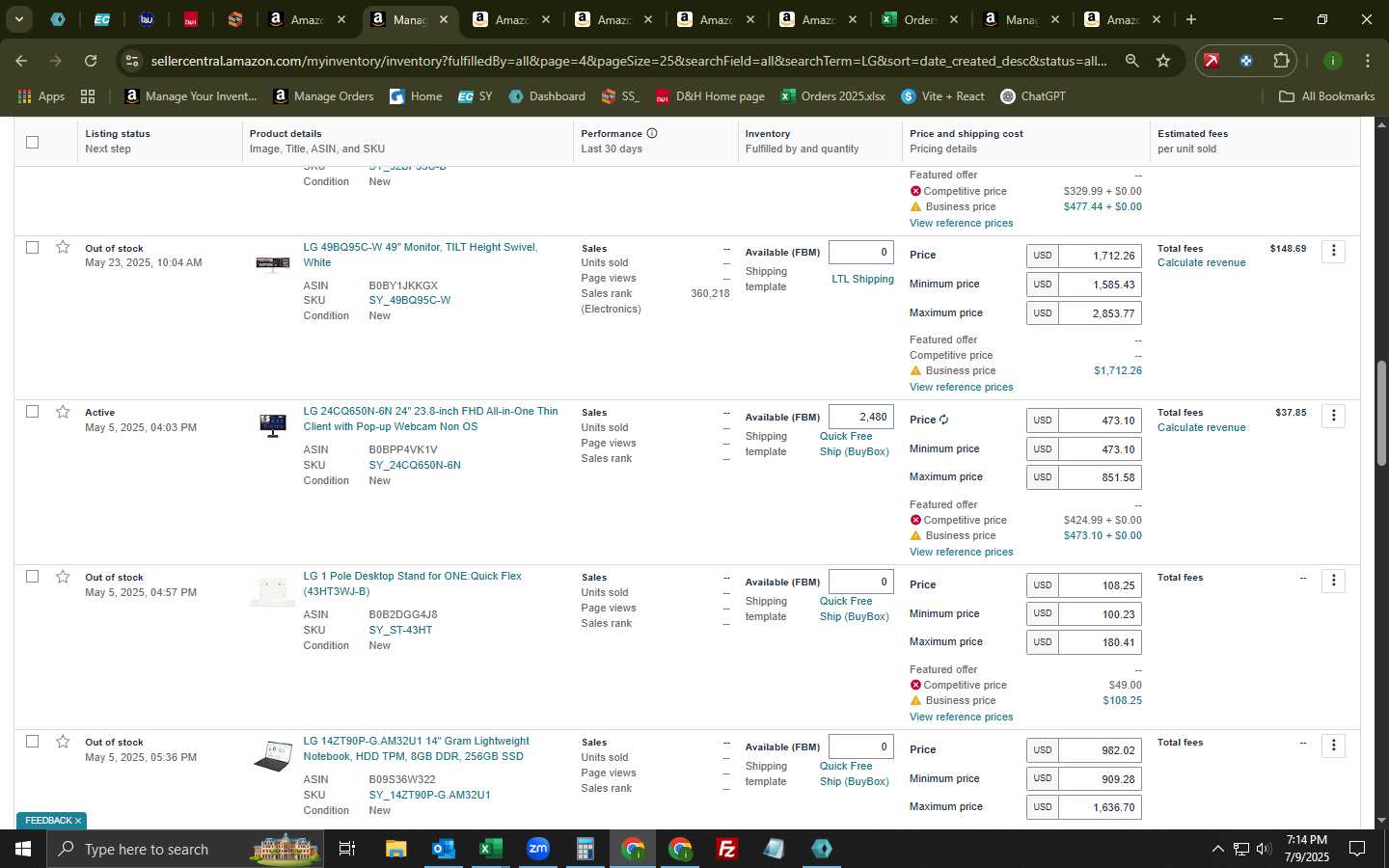The image size is (1389, 868).
Task: Edit the price field showing 1,712.26
Action: (x=1100, y=256)
